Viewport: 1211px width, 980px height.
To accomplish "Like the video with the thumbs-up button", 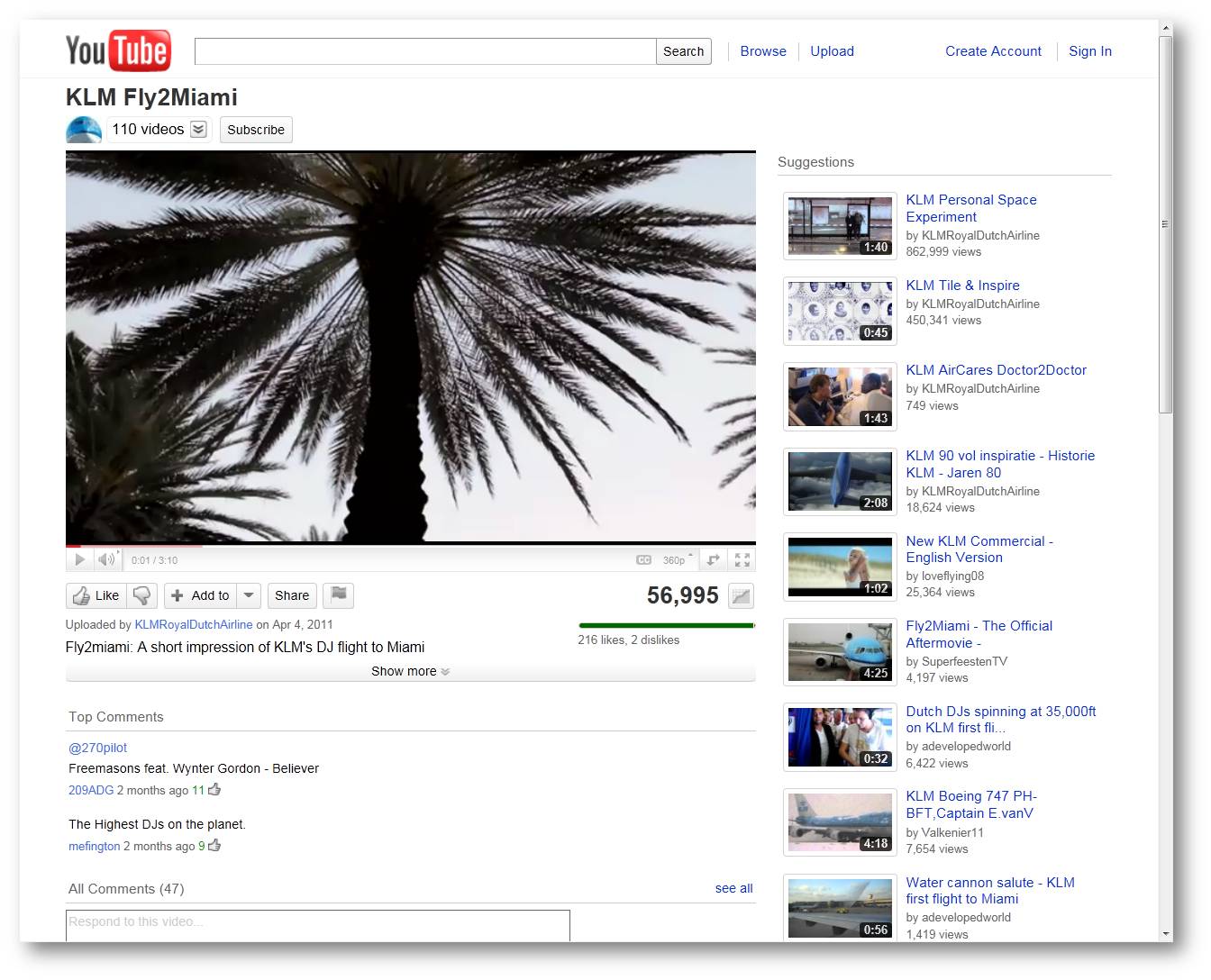I will pos(96,595).
